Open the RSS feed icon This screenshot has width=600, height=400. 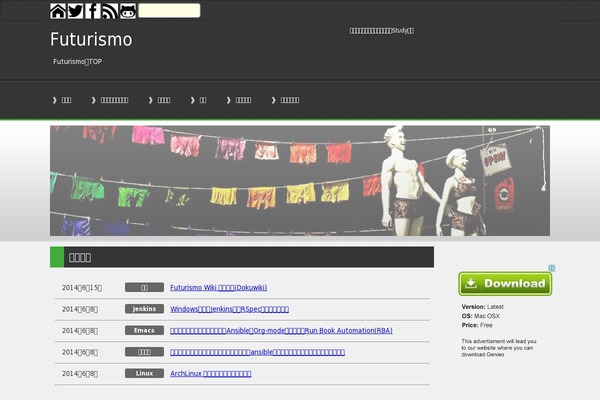pyautogui.click(x=110, y=11)
